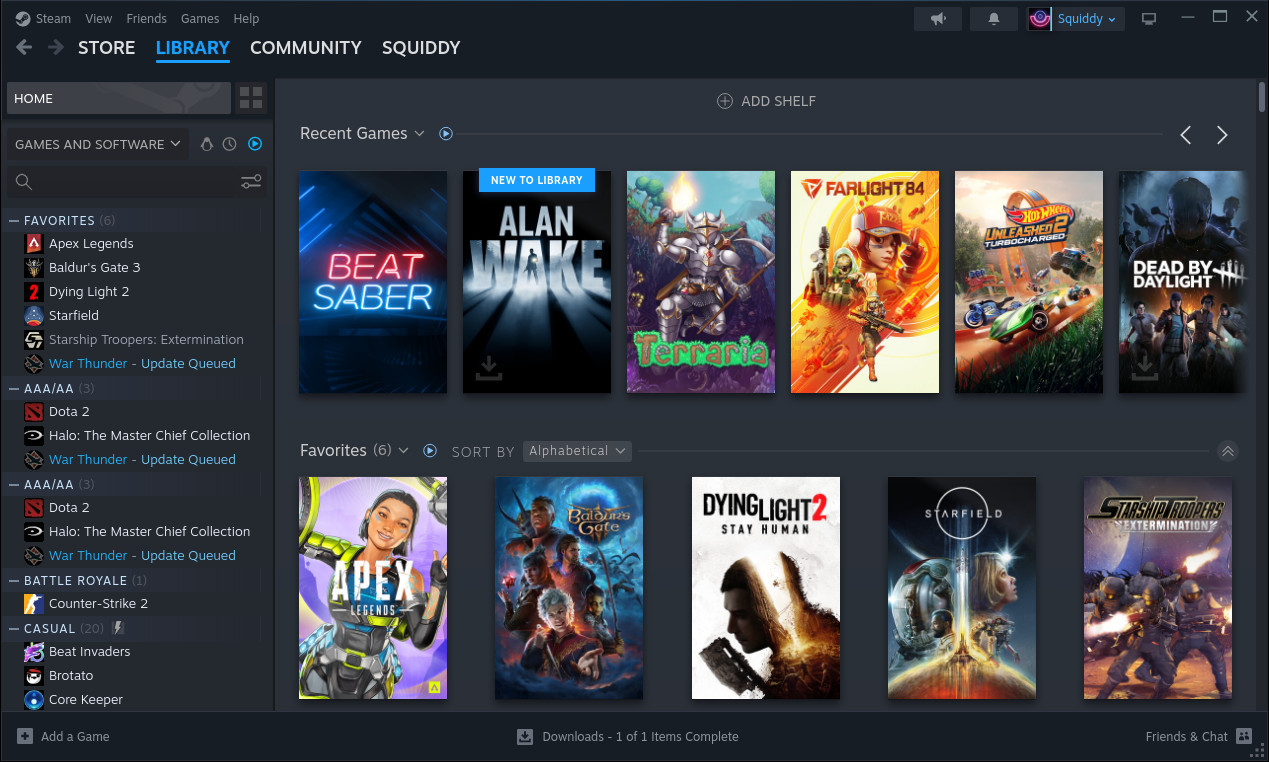
Task: Open Big Picture mode monitor icon
Action: click(x=1149, y=19)
